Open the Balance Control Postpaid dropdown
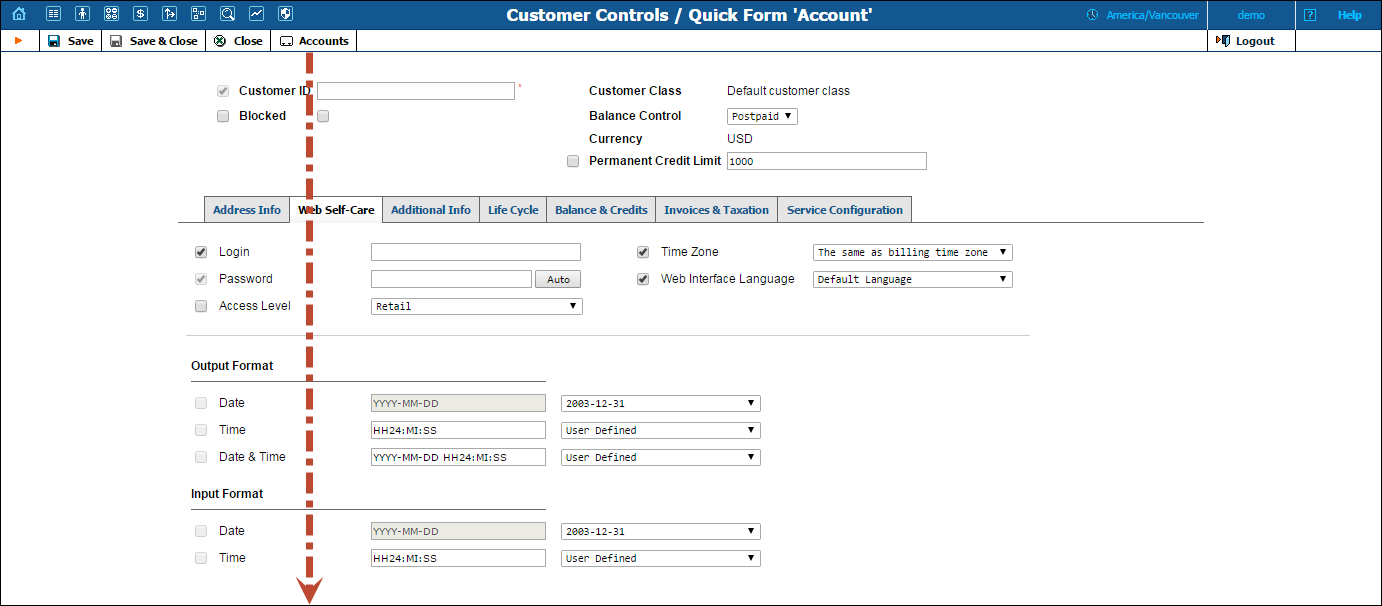Screen dimensions: 1382x606 click(762, 116)
